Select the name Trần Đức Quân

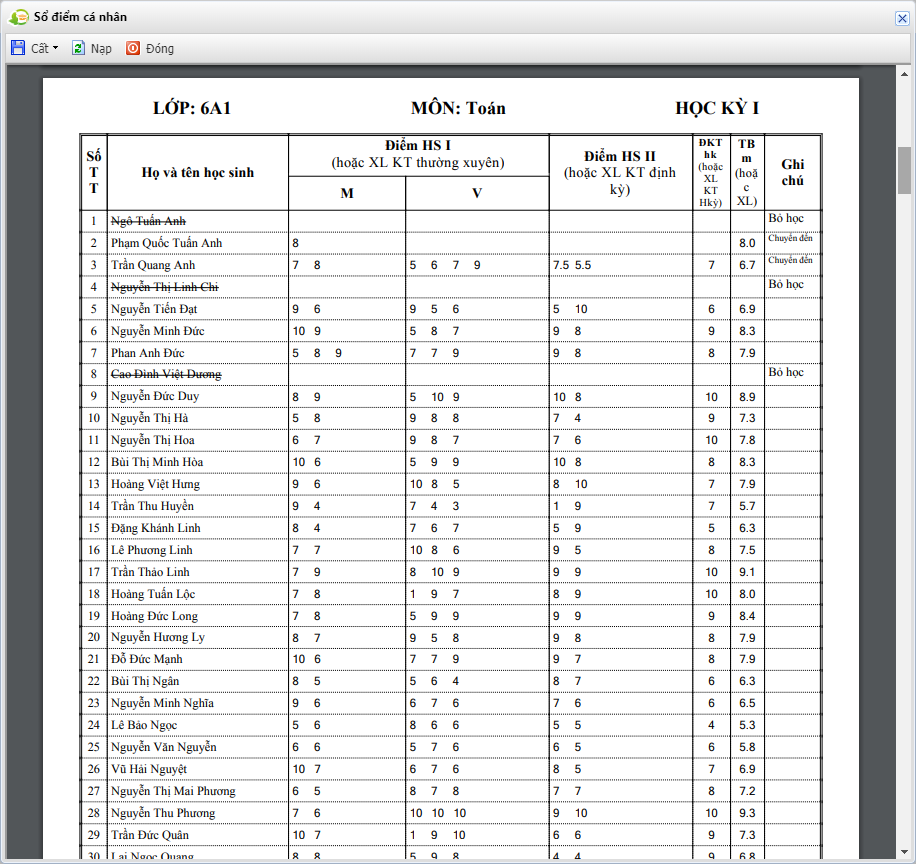tap(150, 835)
